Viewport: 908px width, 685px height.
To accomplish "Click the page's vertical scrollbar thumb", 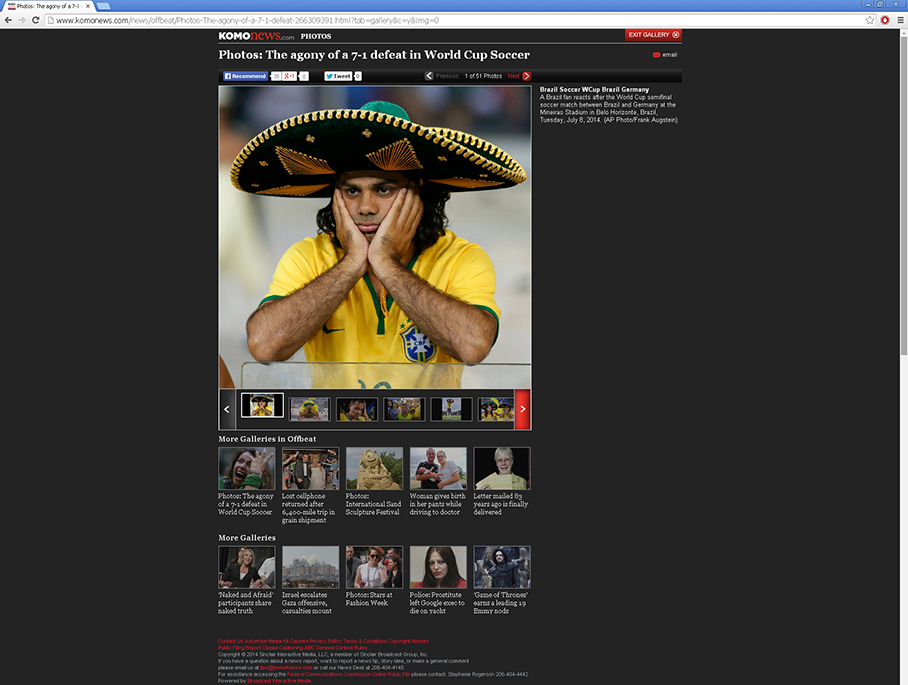I will point(903,195).
